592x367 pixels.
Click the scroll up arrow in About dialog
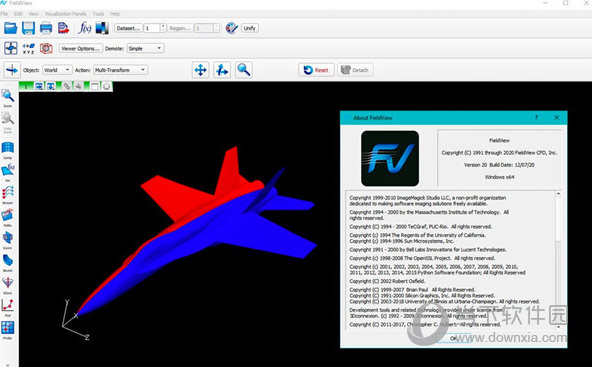click(x=558, y=194)
